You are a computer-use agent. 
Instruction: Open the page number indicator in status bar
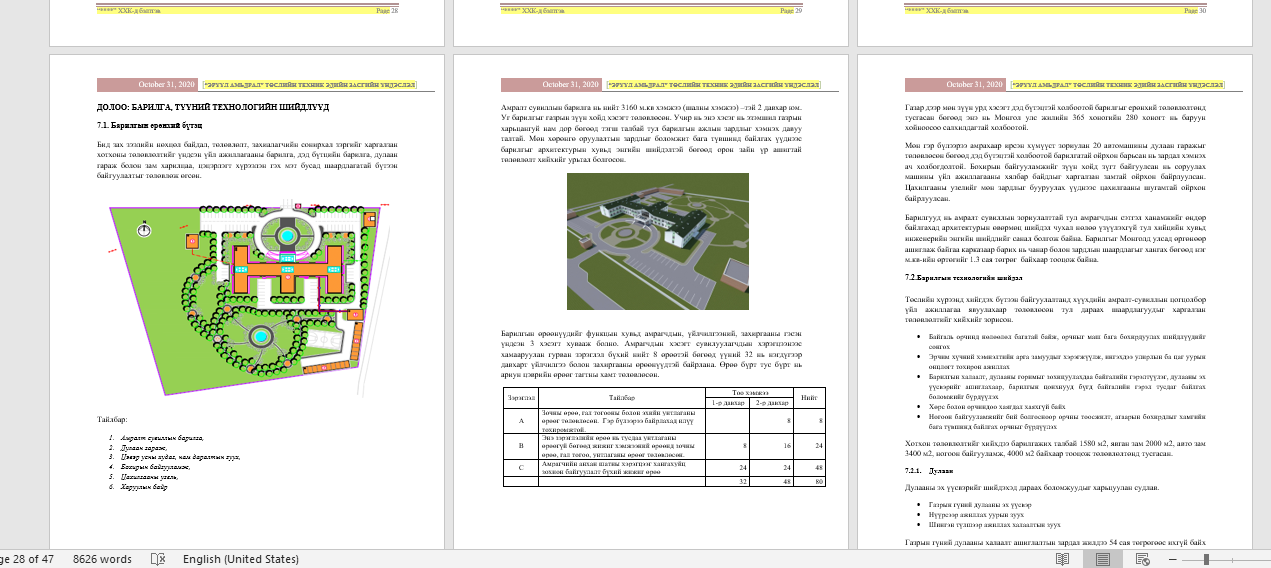point(27,559)
